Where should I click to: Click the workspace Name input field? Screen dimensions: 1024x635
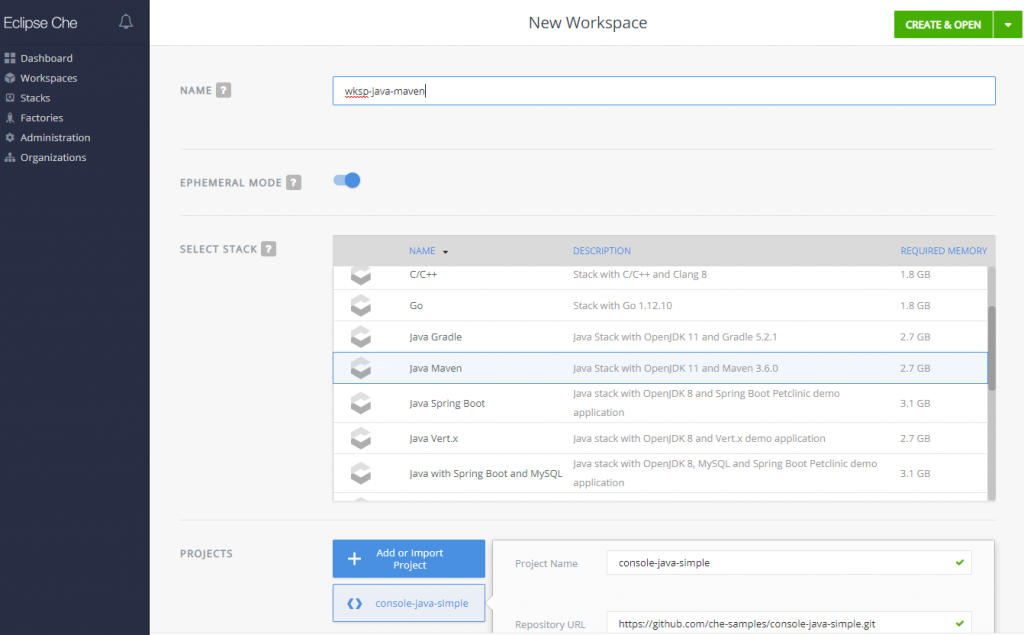[663, 91]
